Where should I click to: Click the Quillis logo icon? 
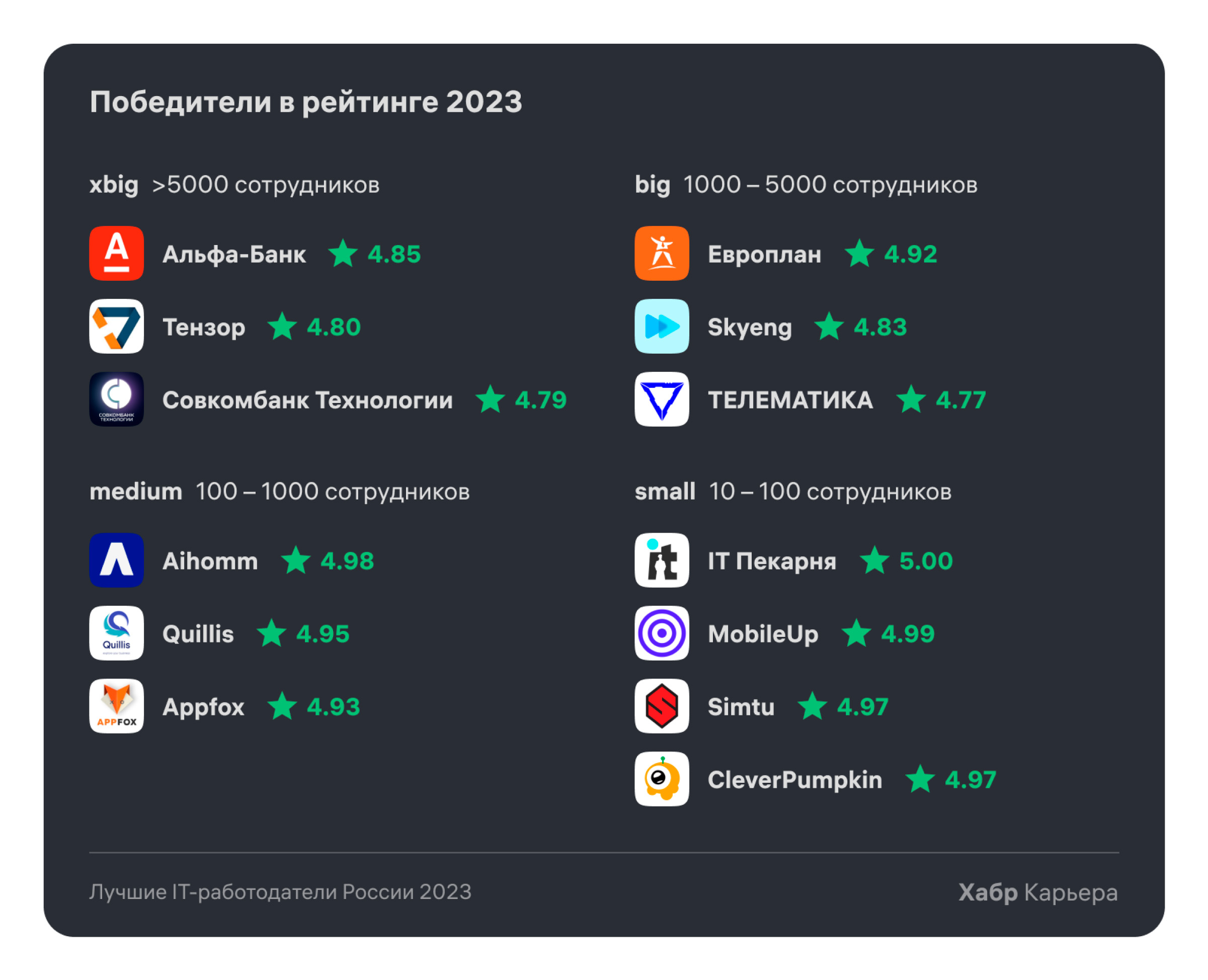click(116, 633)
